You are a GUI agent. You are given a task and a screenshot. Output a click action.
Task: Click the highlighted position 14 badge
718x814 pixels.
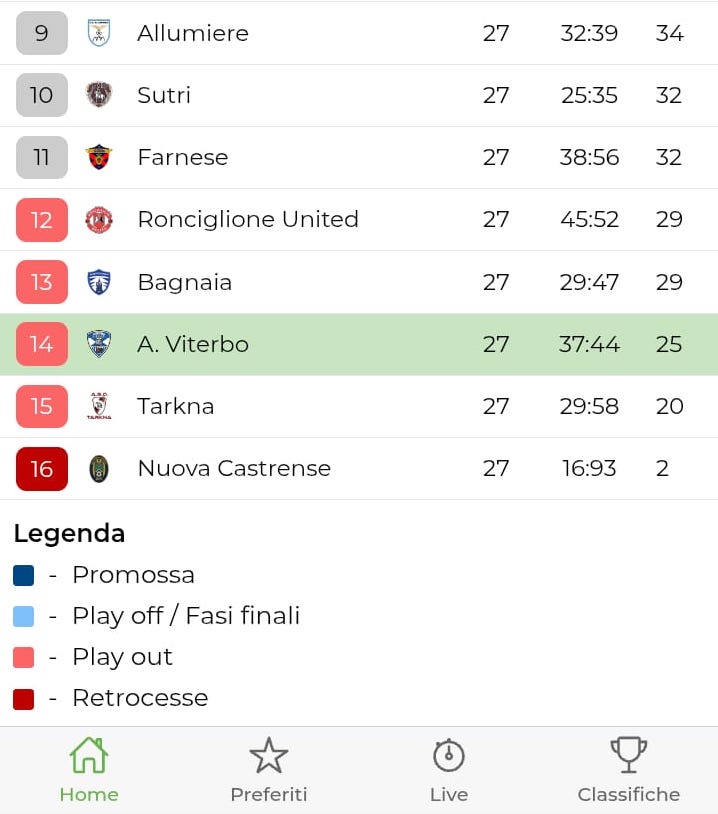(42, 344)
